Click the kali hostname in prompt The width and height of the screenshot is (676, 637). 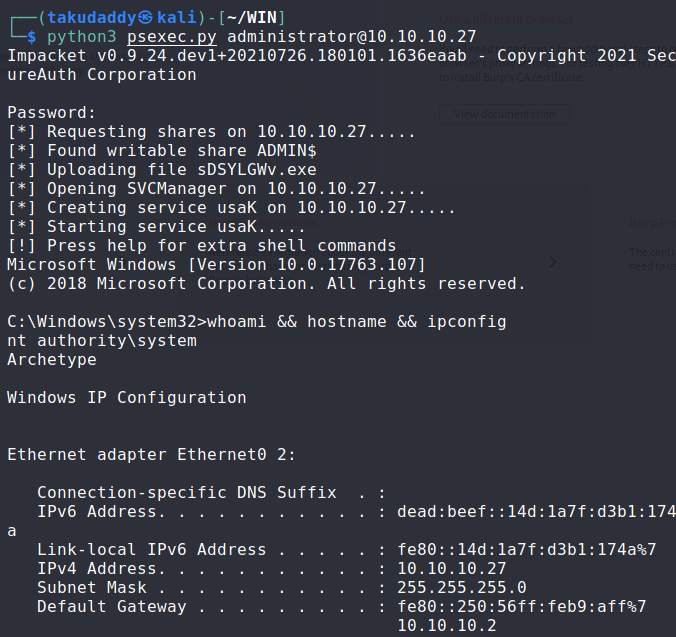tap(177, 18)
